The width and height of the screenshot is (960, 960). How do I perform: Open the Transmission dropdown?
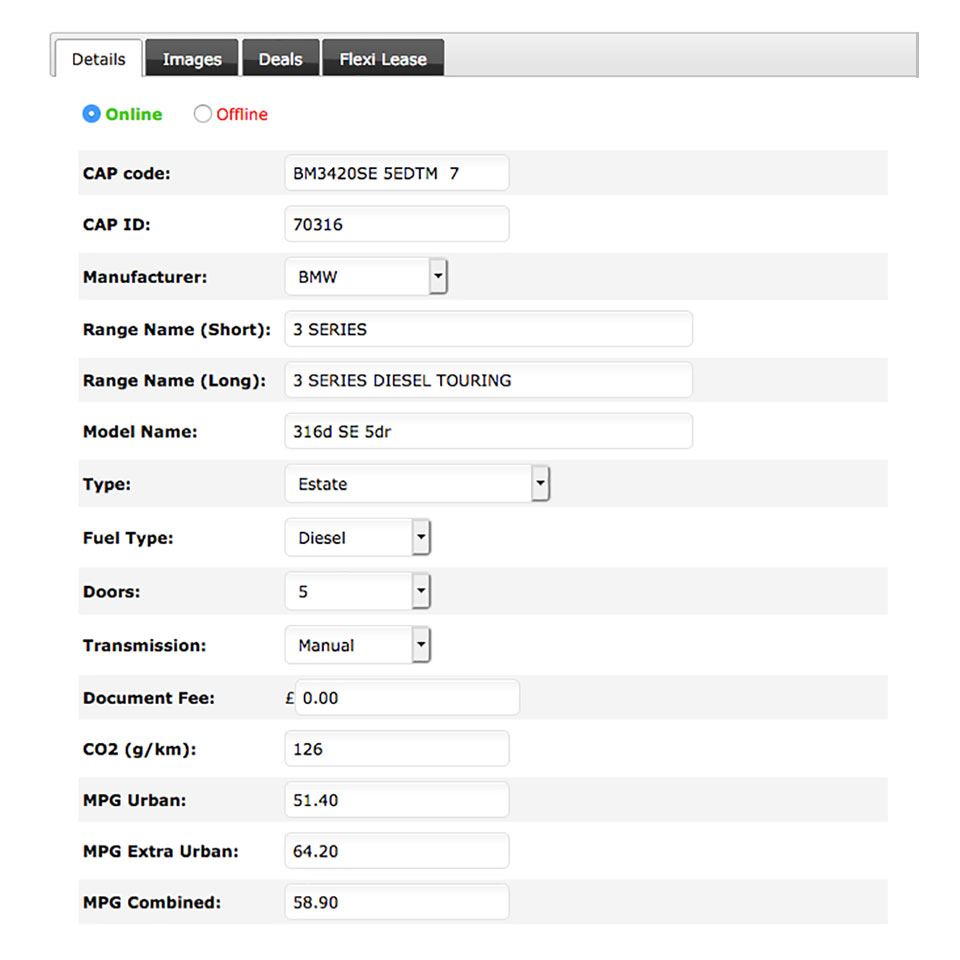click(x=357, y=646)
